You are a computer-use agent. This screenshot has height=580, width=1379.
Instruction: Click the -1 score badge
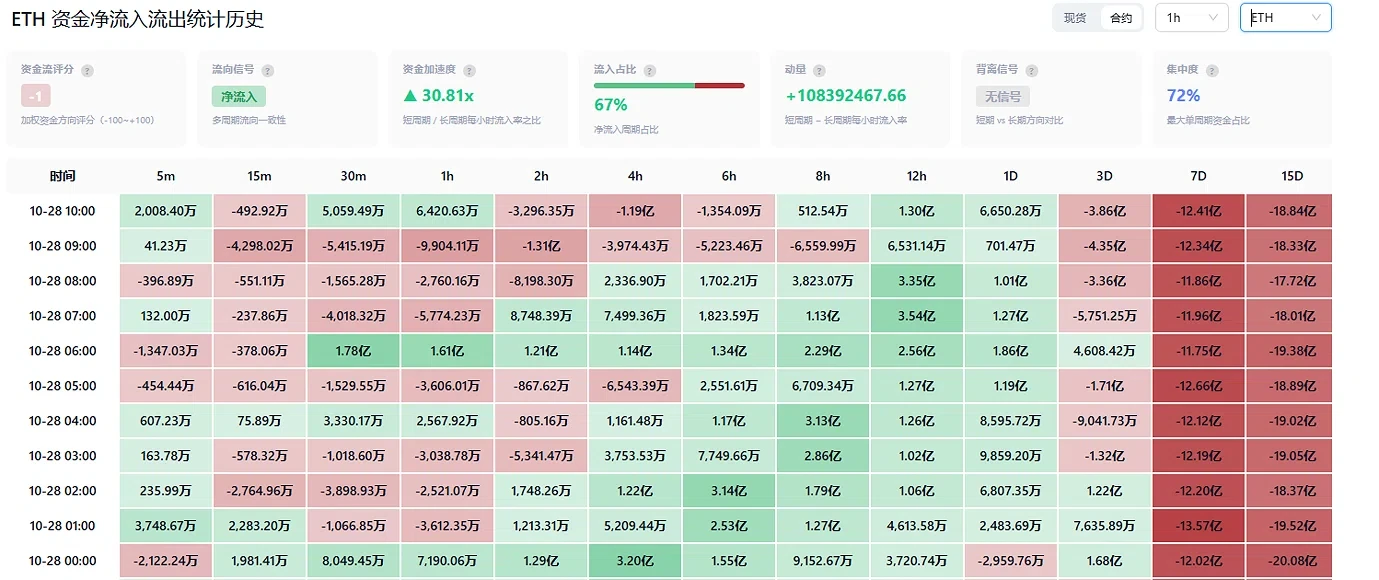36,96
